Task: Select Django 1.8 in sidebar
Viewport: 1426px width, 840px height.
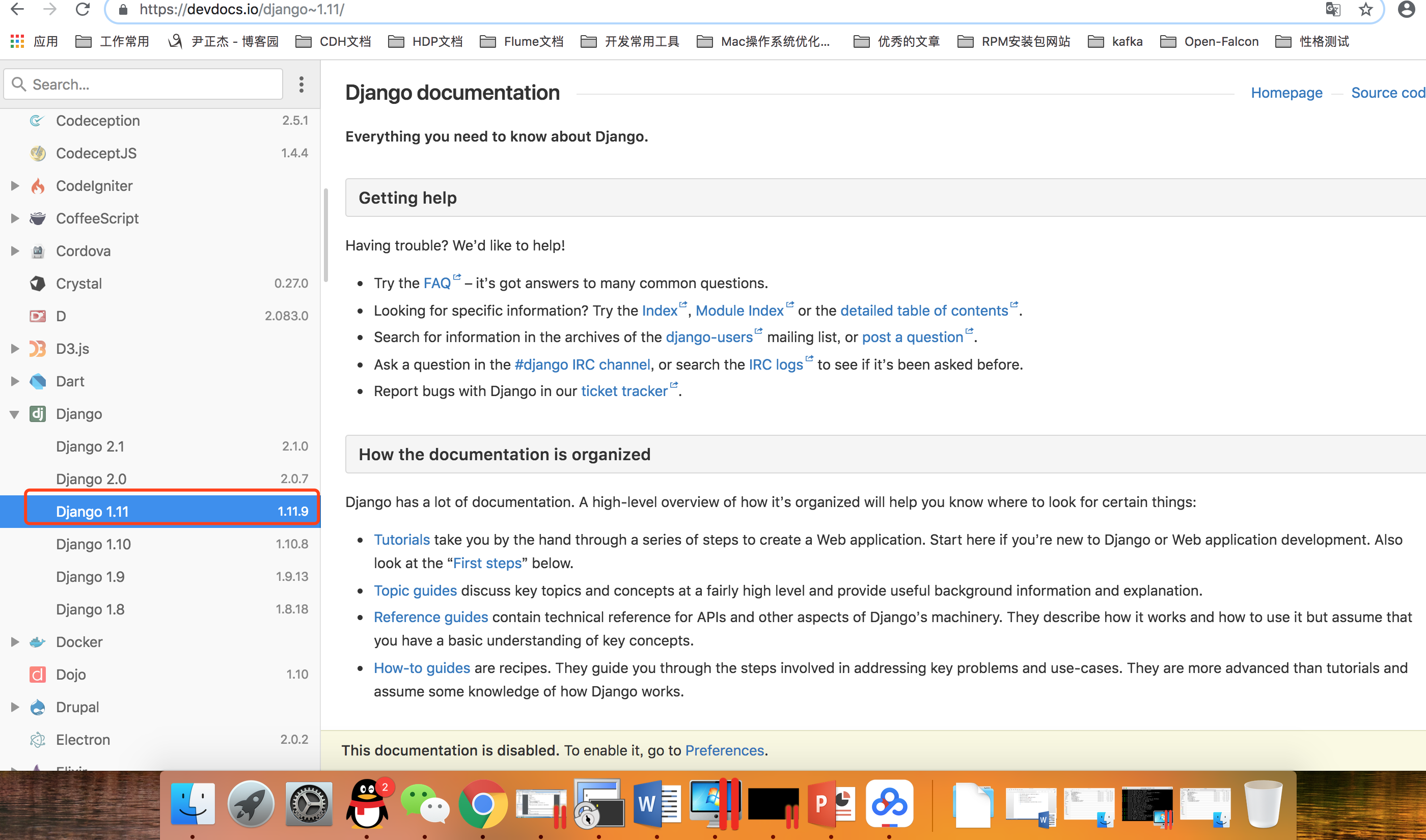Action: [x=160, y=609]
